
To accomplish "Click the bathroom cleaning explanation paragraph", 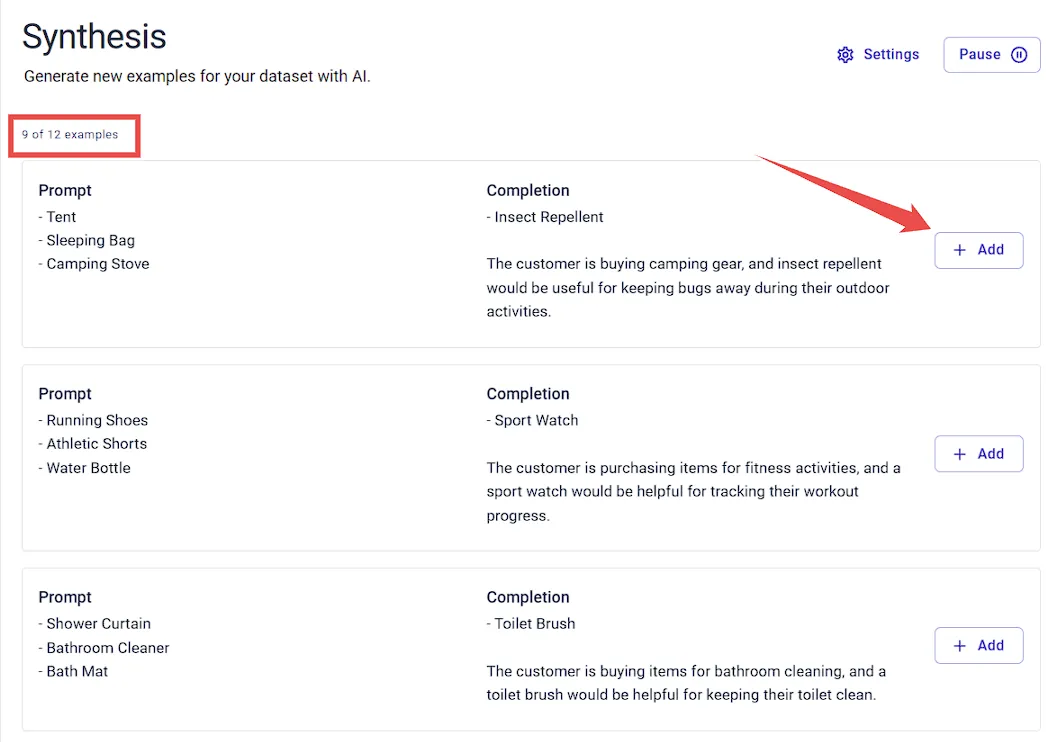I will [686, 683].
